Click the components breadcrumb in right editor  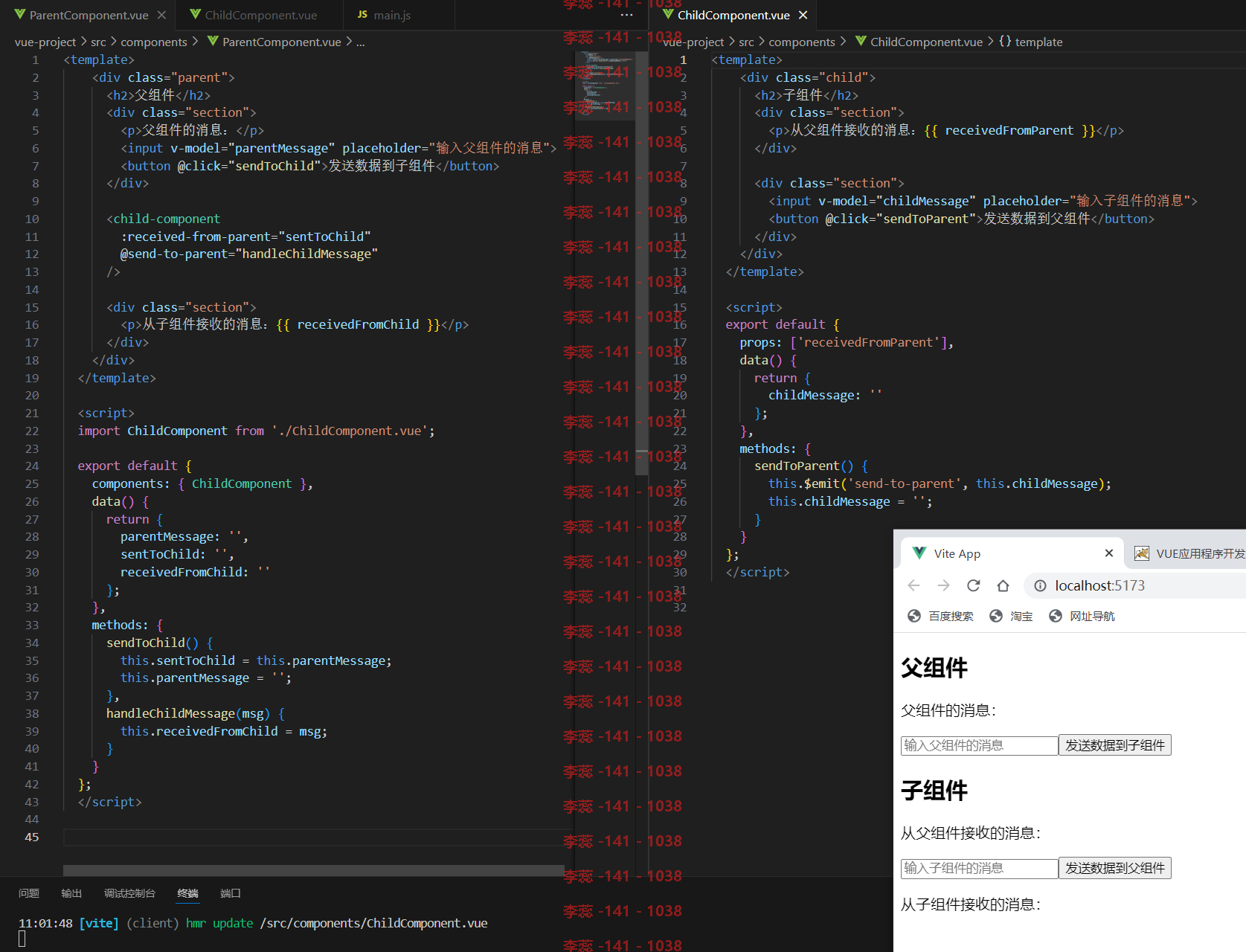pos(802,42)
